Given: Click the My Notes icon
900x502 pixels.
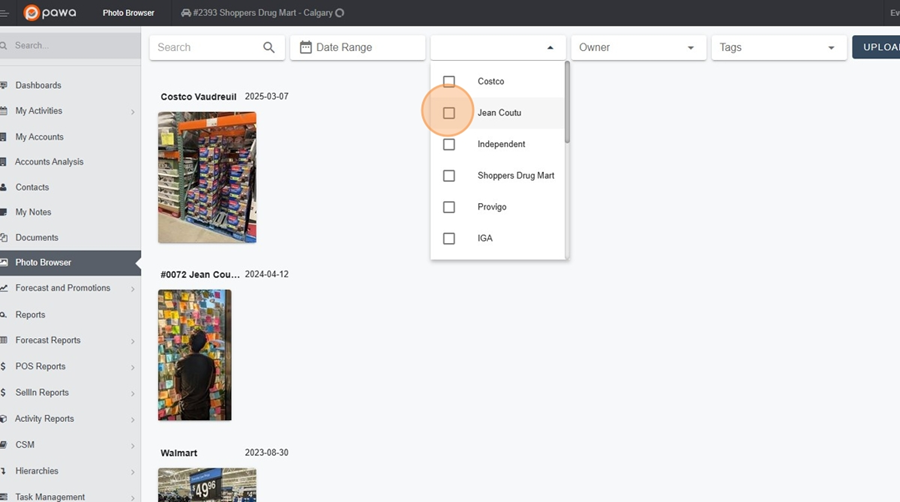Looking at the screenshot, I should tap(3, 212).
